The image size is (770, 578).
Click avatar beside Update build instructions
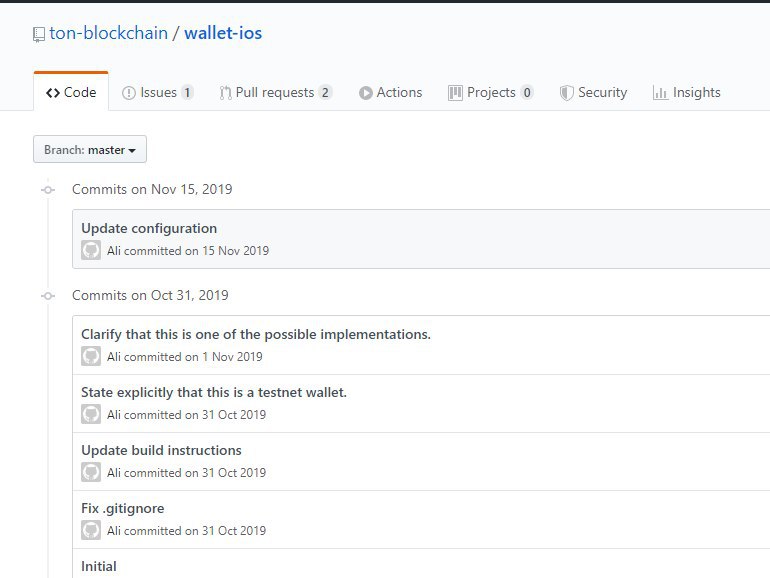click(x=91, y=472)
